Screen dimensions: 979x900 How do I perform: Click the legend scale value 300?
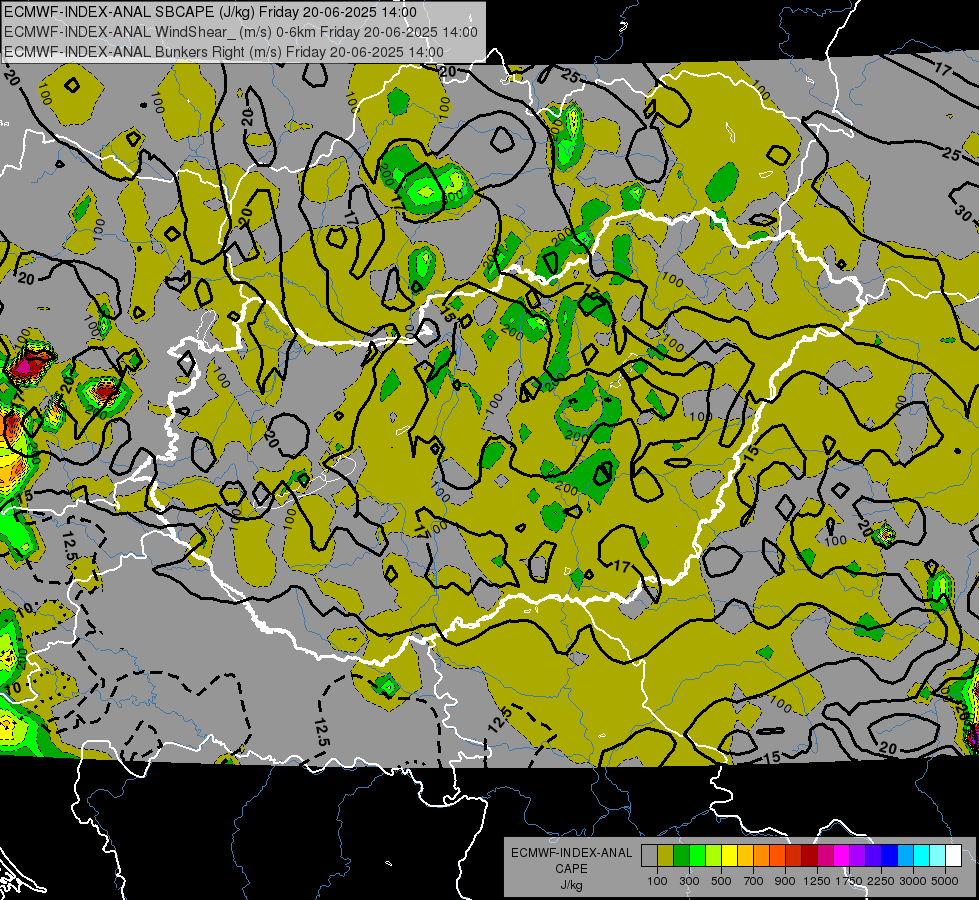coord(689,881)
